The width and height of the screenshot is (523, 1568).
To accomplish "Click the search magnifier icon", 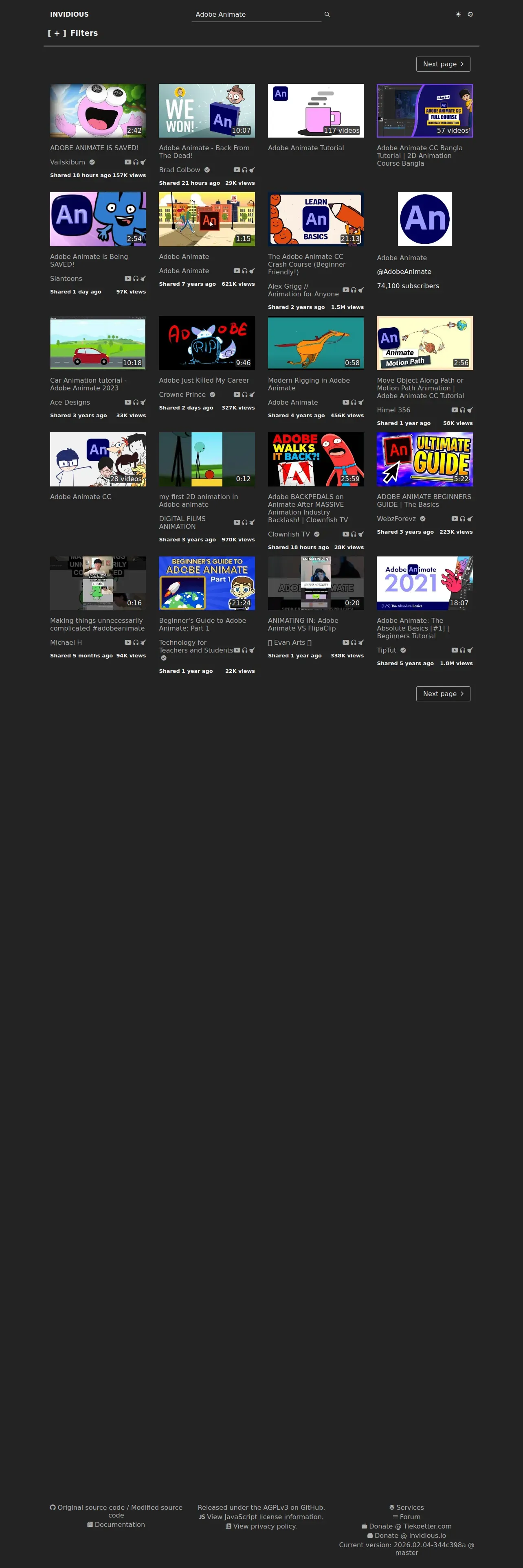I will click(327, 14).
